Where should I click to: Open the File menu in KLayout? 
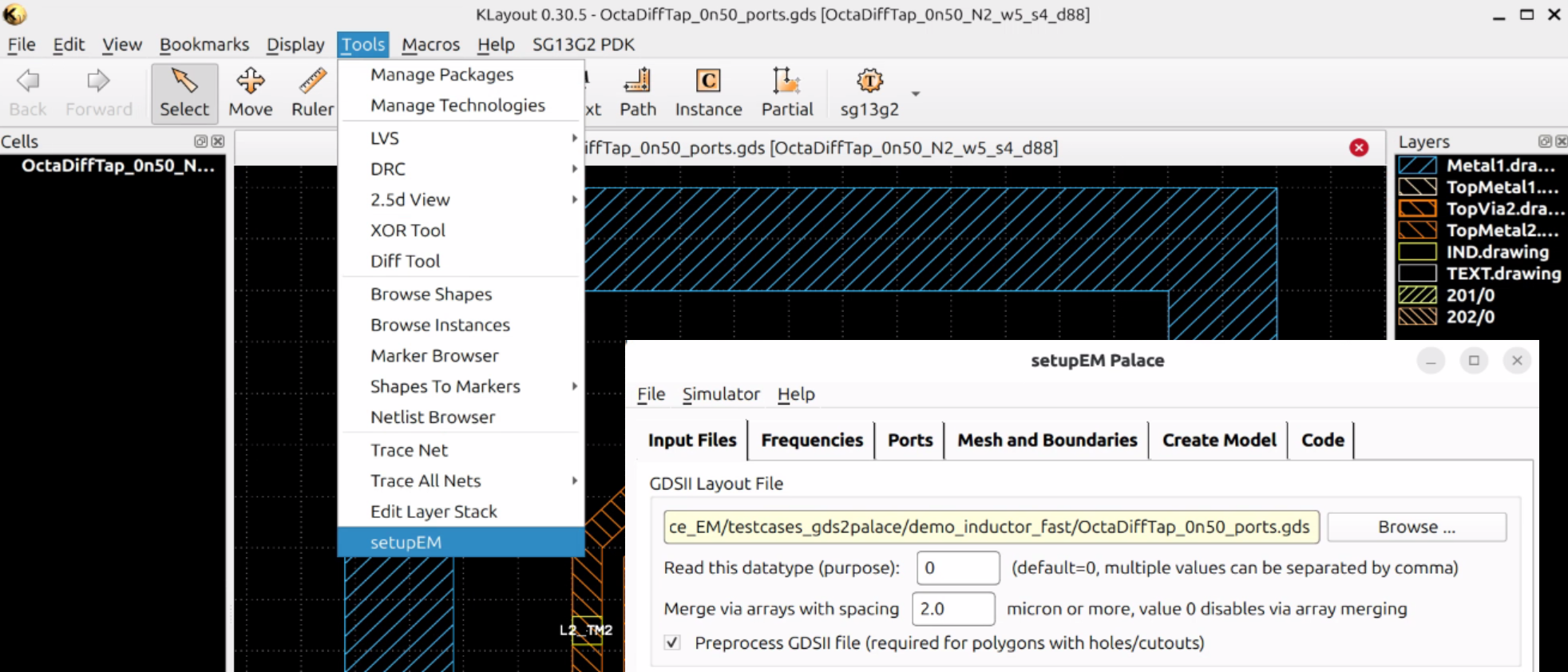click(22, 45)
